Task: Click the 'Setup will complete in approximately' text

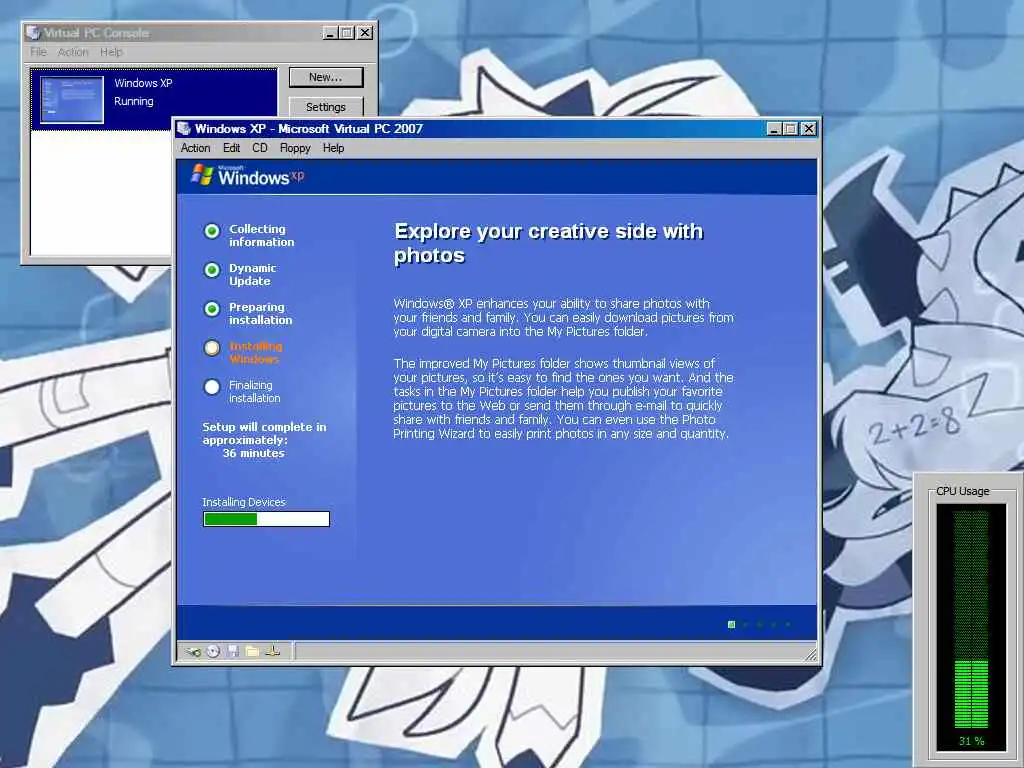Action: tap(264, 434)
